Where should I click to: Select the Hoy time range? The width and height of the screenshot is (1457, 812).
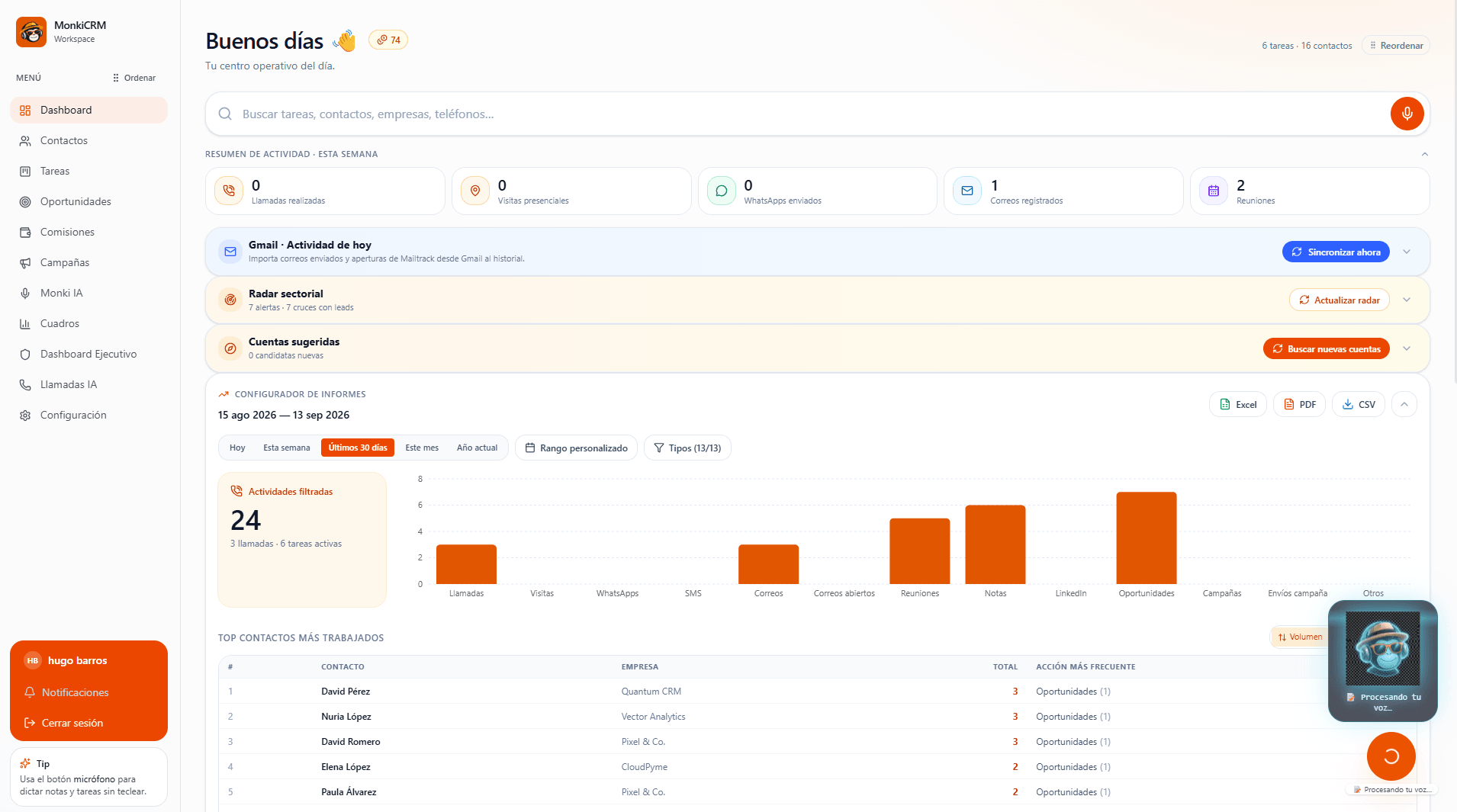point(237,448)
